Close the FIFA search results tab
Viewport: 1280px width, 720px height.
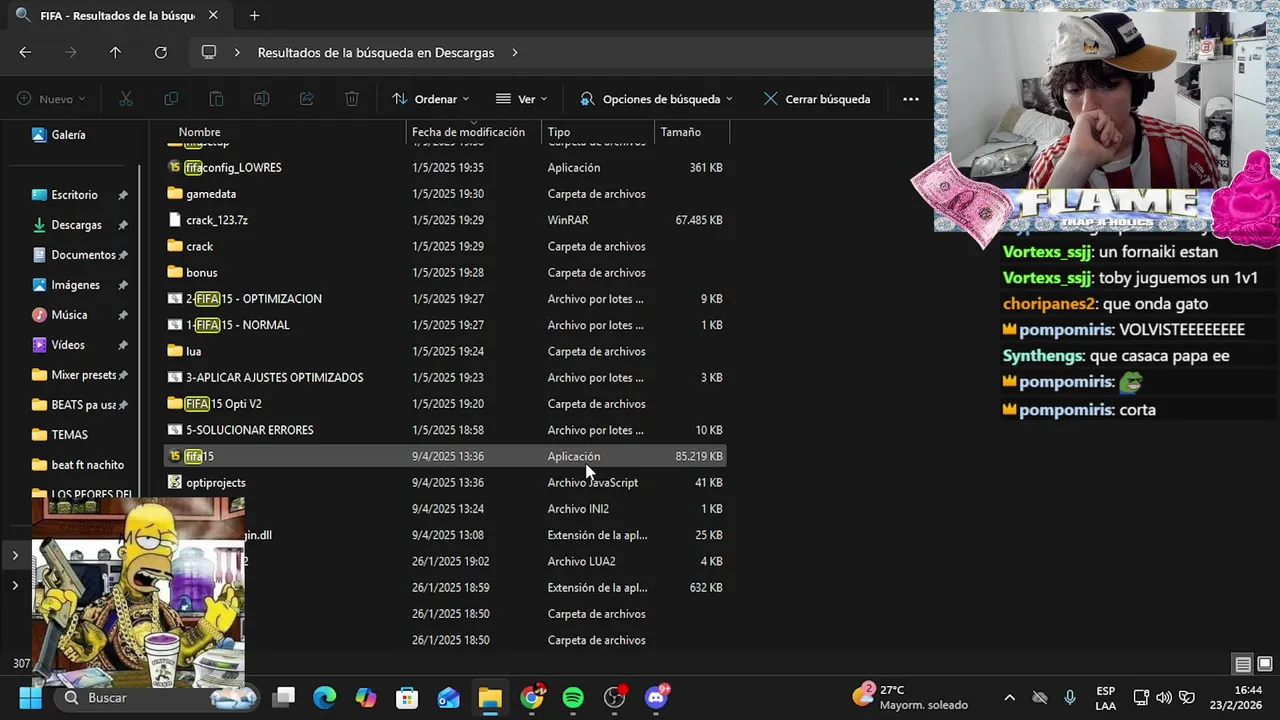(x=213, y=15)
